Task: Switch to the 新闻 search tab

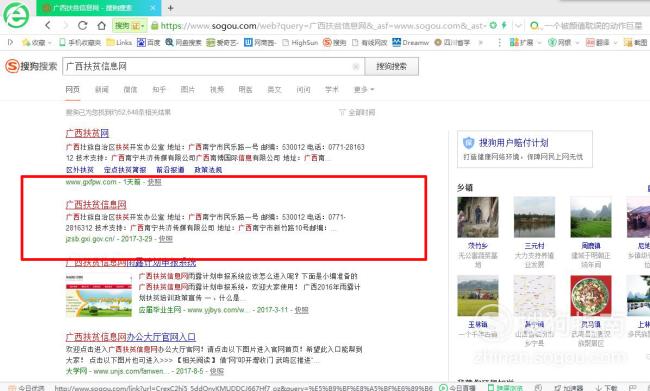Action: (x=102, y=90)
